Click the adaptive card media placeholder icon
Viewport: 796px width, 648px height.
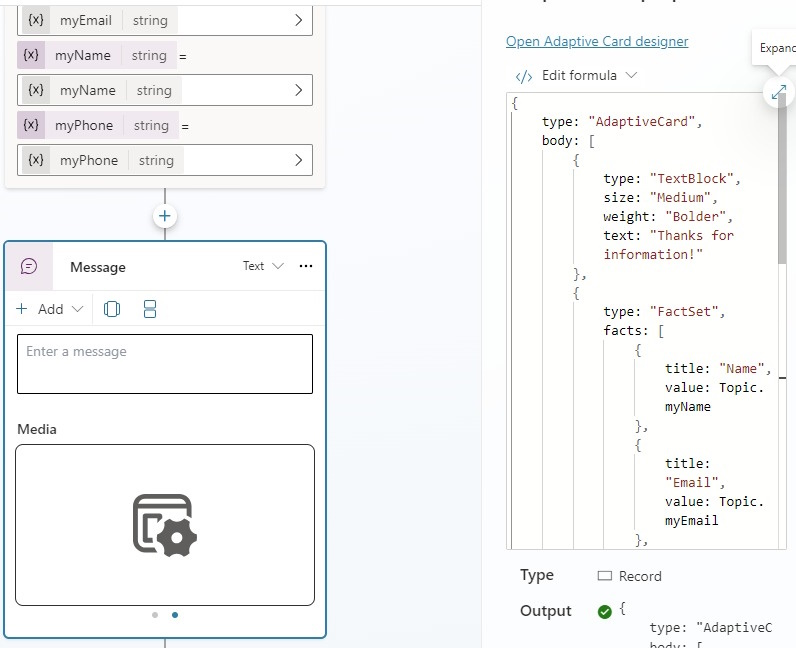(x=165, y=524)
